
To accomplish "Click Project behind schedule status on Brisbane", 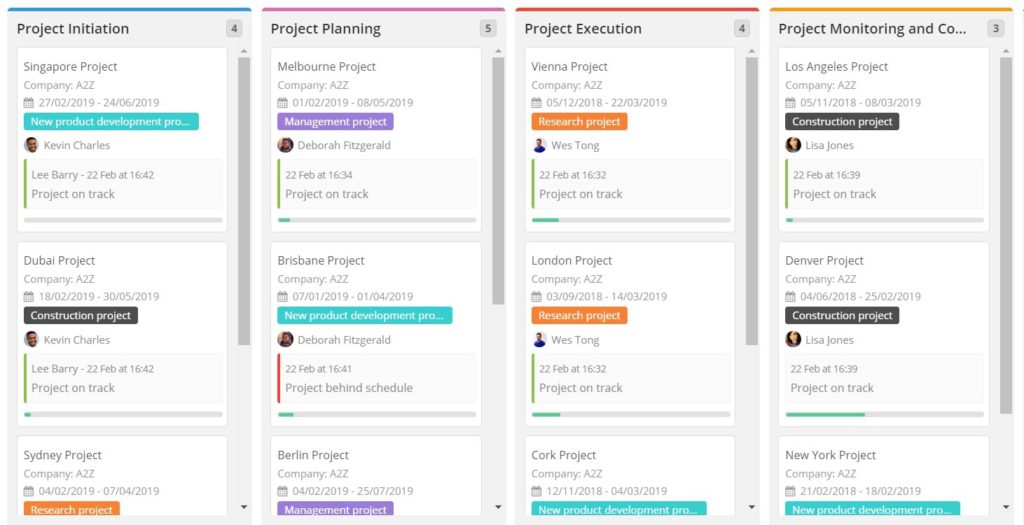I will [348, 388].
